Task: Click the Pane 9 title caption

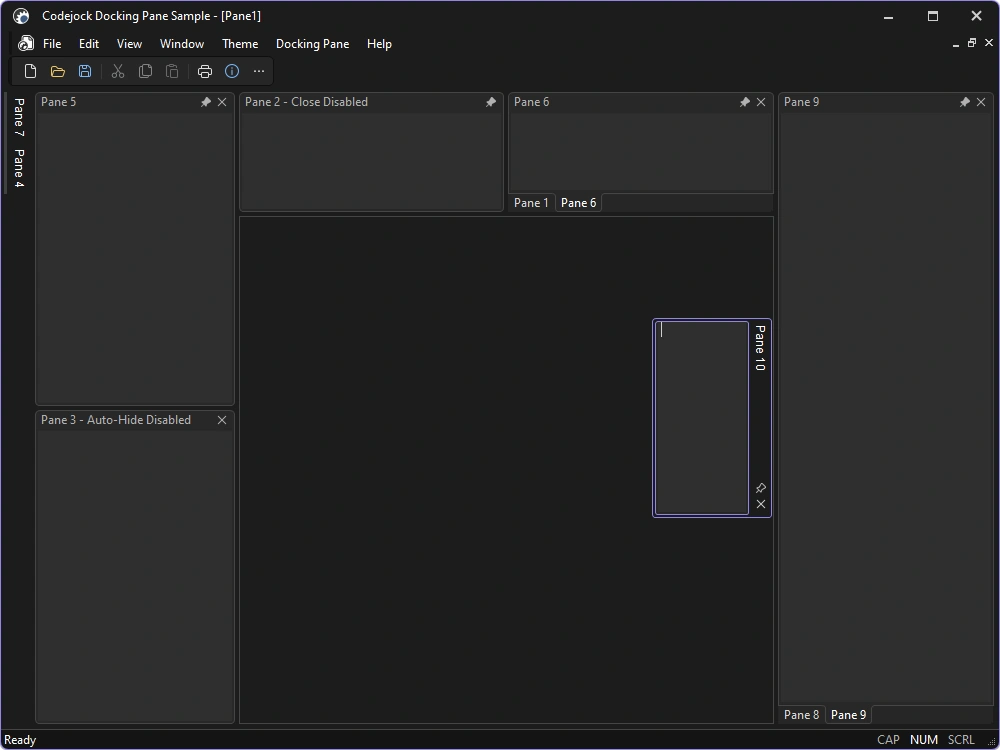Action: [802, 102]
